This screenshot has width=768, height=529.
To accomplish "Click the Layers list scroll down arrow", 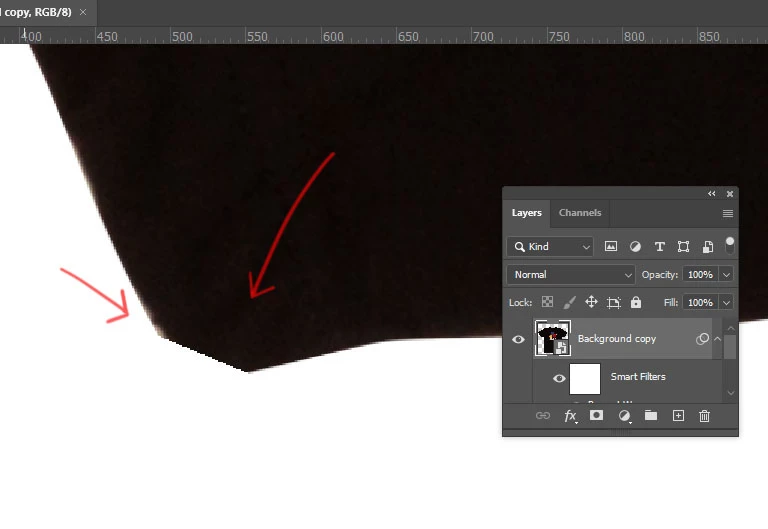I will click(x=731, y=393).
